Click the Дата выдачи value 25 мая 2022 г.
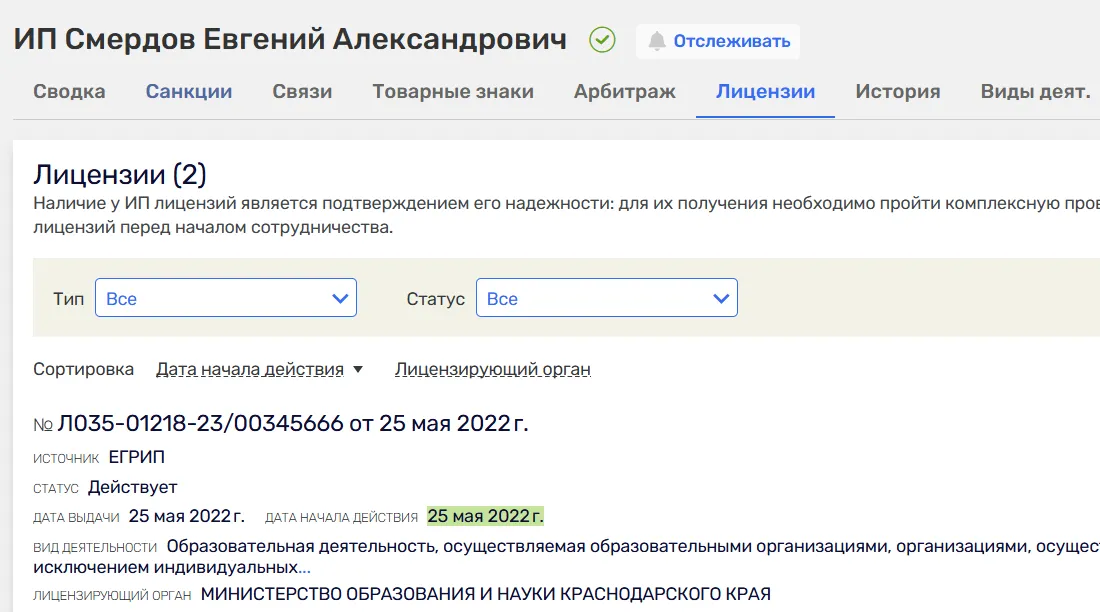Image resolution: width=1100 pixels, height=612 pixels. click(x=187, y=516)
